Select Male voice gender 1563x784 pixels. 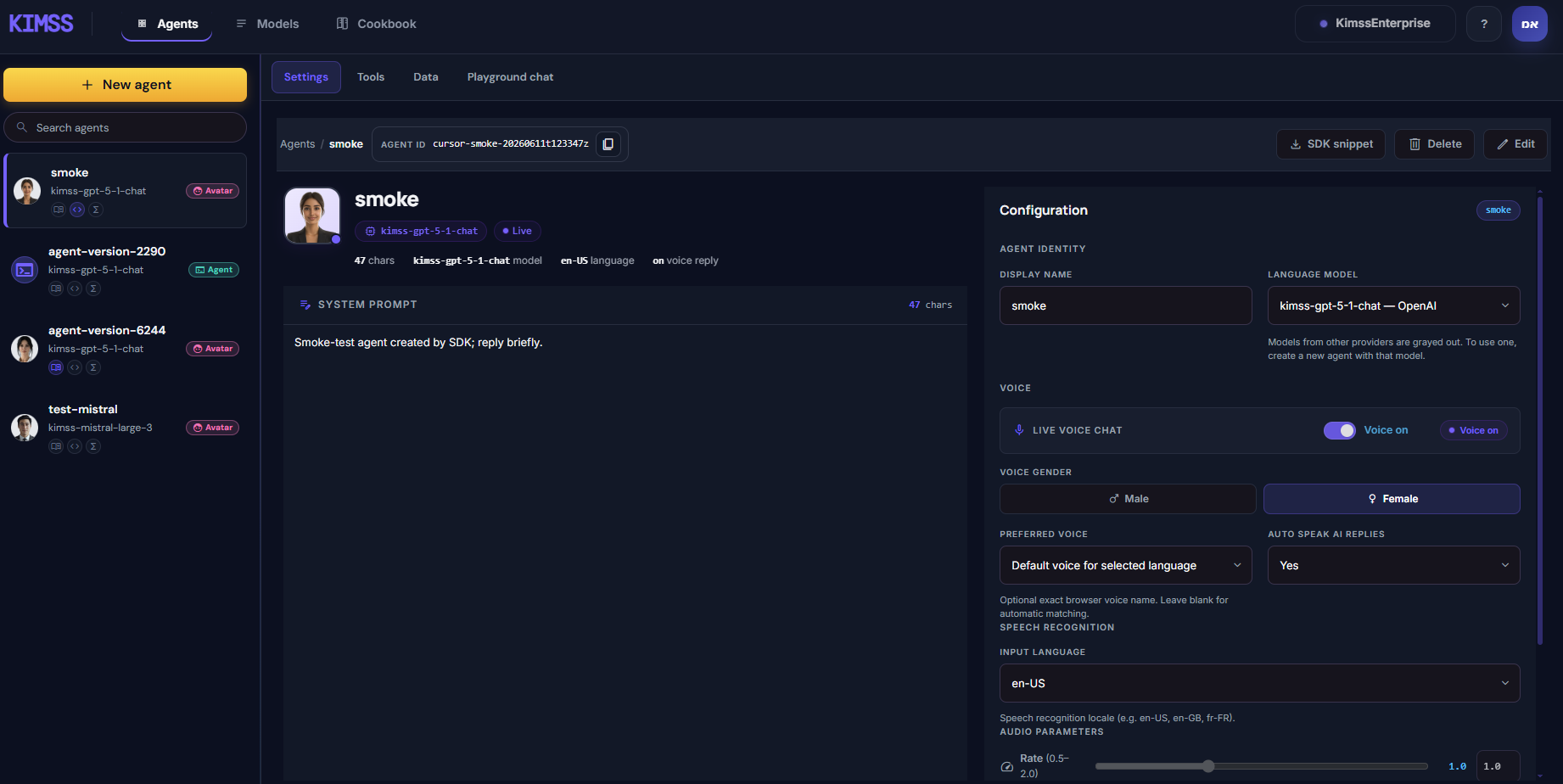click(x=1128, y=499)
